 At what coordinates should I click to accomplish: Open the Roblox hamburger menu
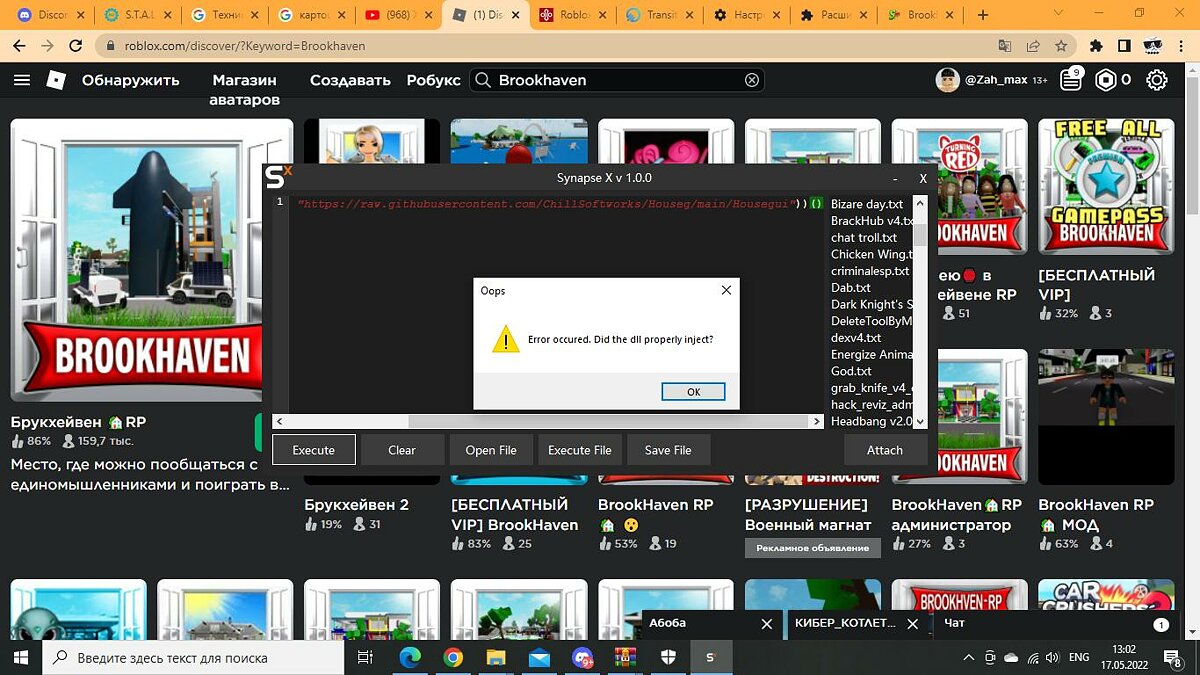21,80
